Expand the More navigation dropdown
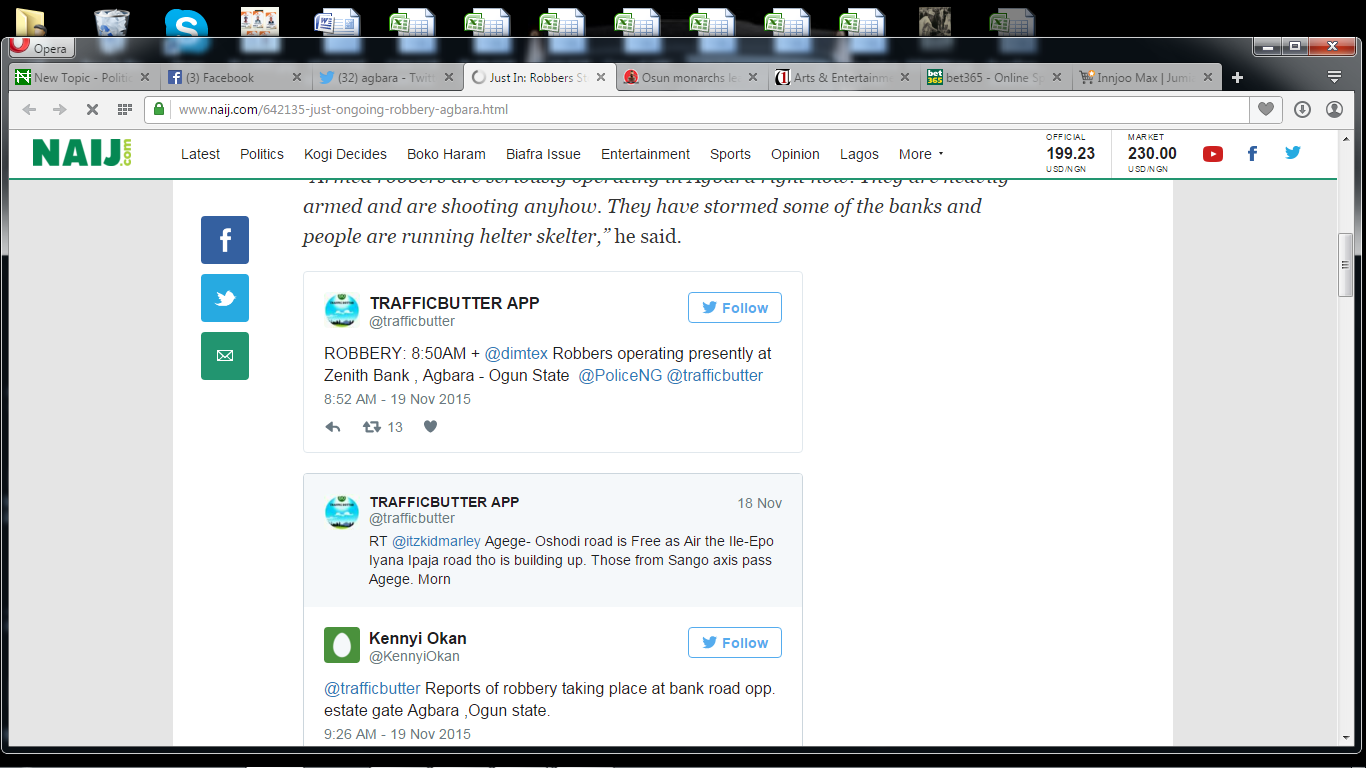 [x=921, y=154]
